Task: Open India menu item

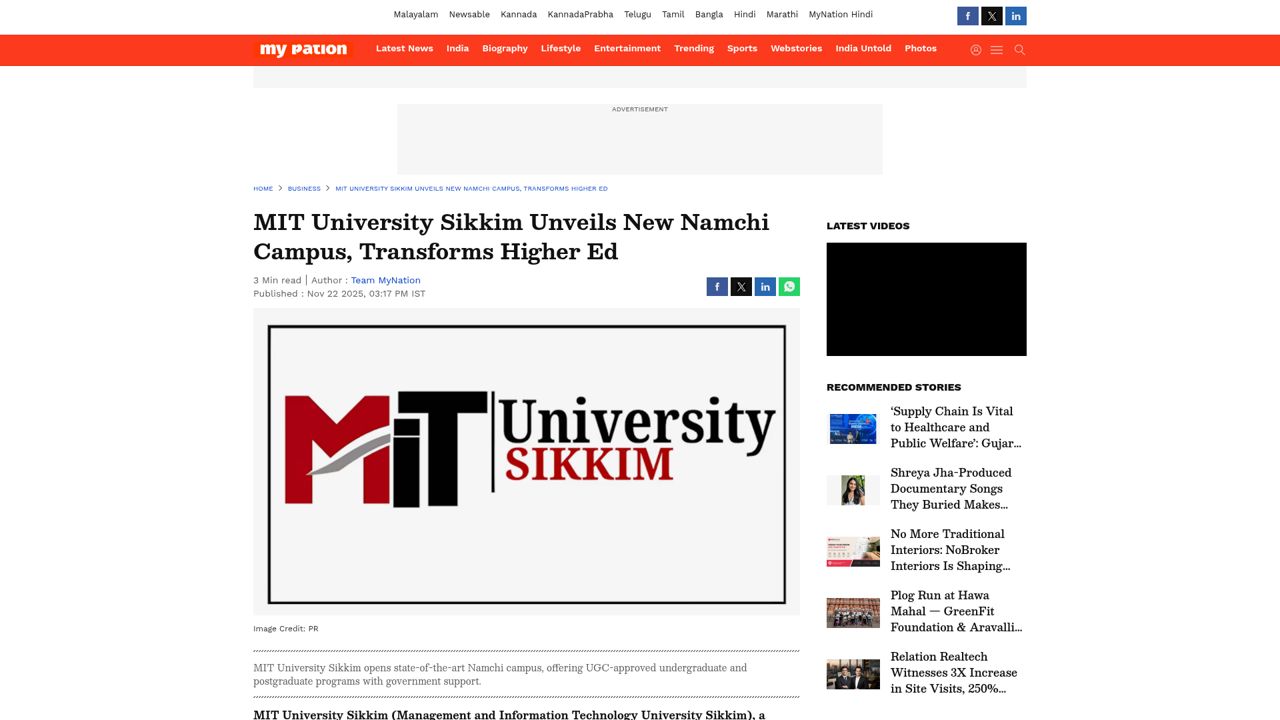Action: [x=458, y=49]
